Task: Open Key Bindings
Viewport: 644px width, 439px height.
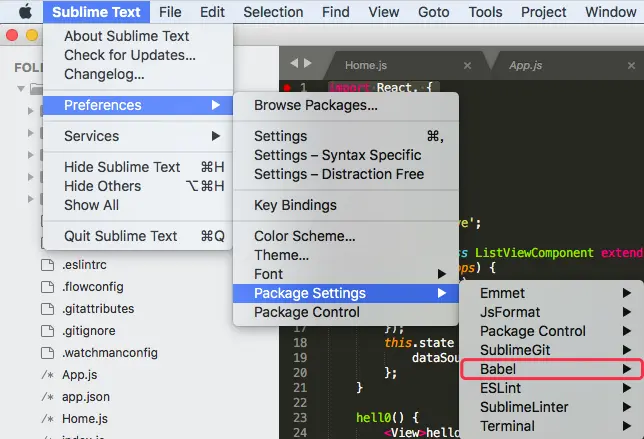Action: pyautogui.click(x=346, y=205)
